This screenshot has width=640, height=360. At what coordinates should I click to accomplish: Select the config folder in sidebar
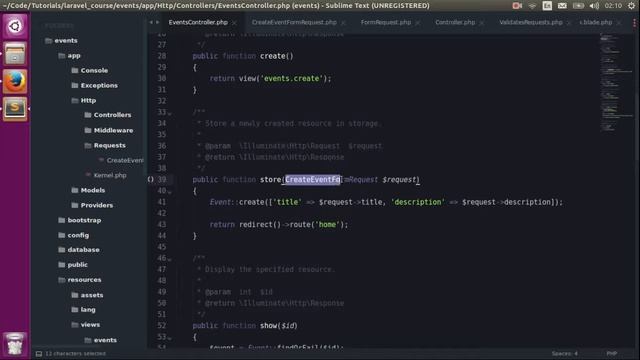coord(78,235)
